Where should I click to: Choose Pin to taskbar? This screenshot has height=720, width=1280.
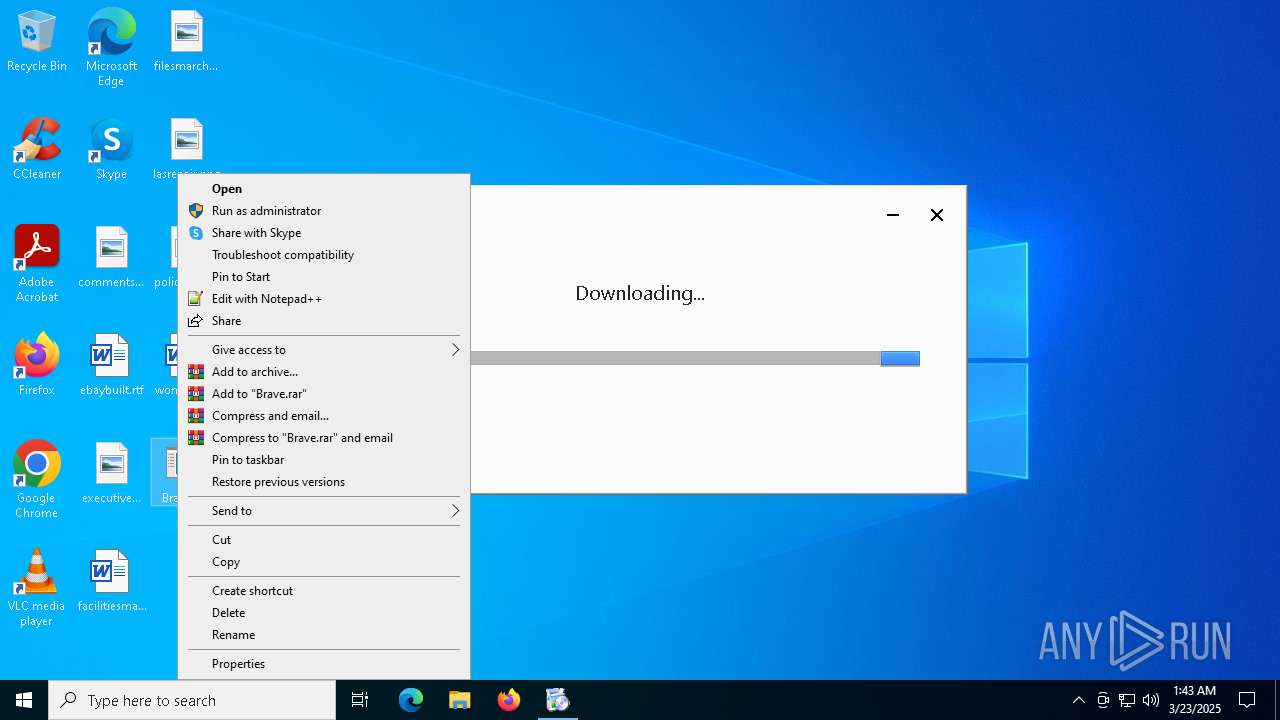pyautogui.click(x=324, y=460)
